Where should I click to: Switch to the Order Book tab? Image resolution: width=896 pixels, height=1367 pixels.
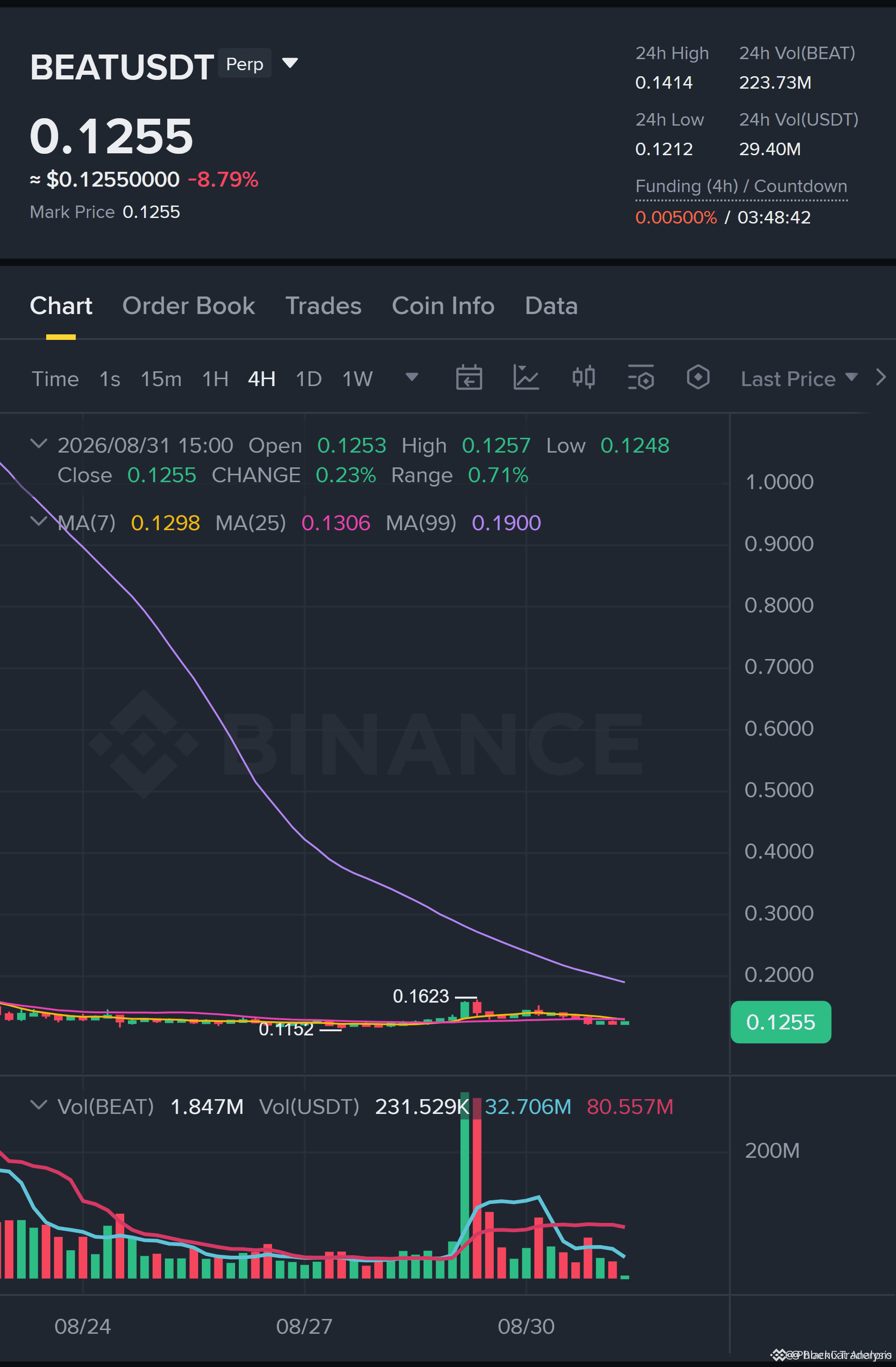(x=188, y=306)
